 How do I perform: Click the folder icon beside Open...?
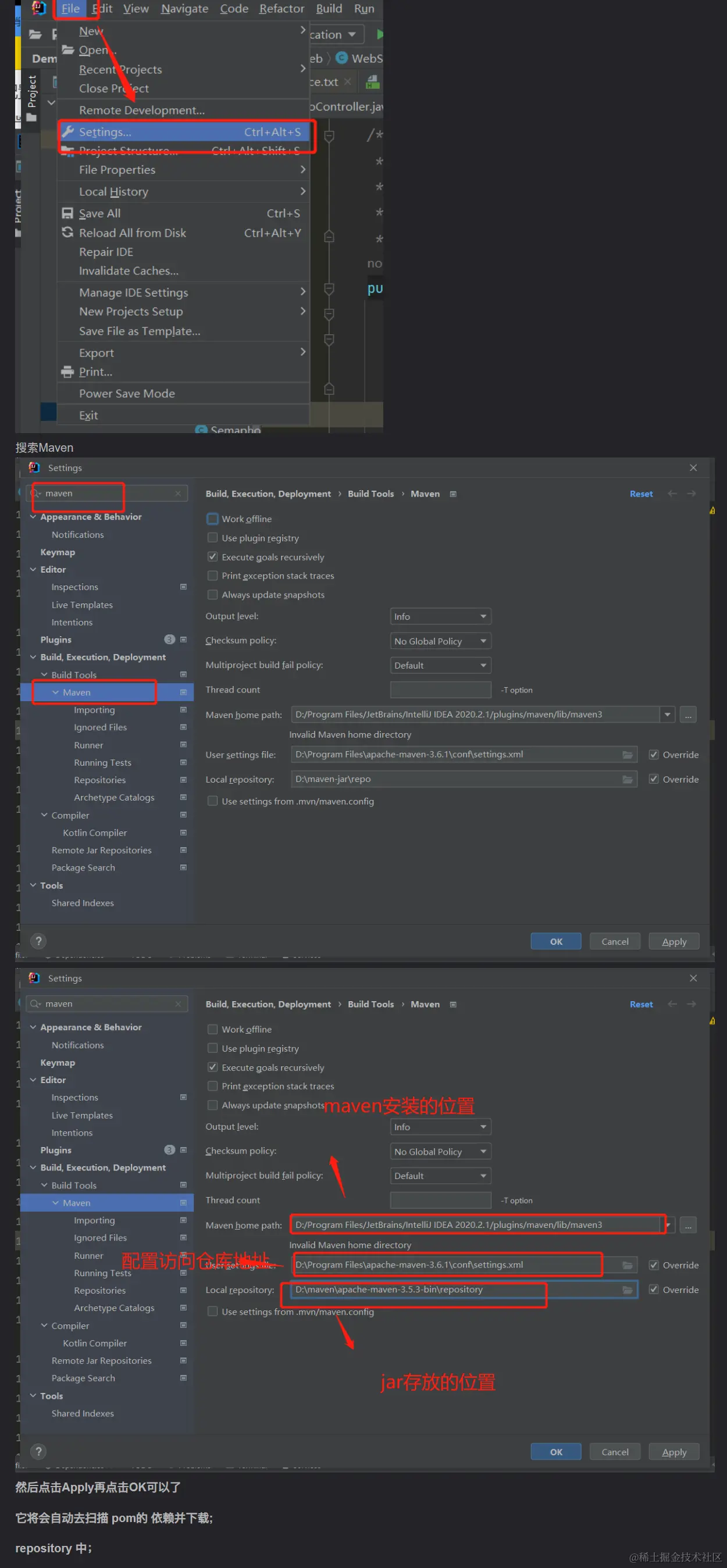67,50
